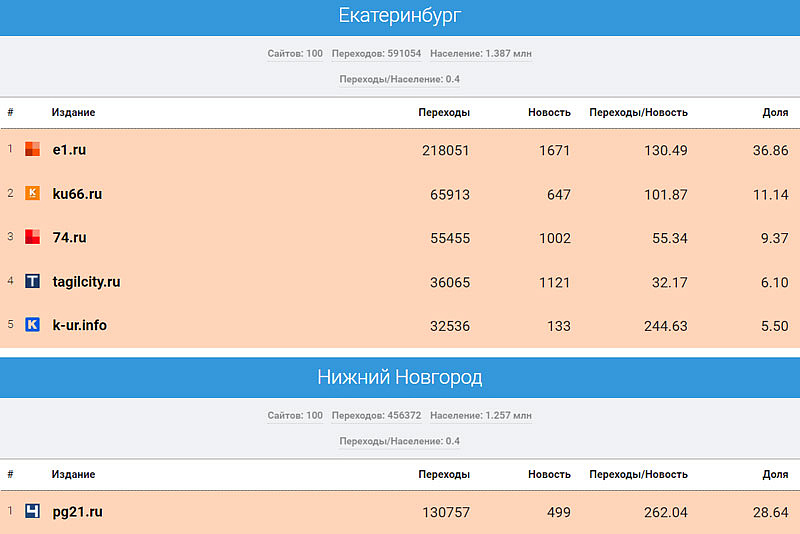The height and width of the screenshot is (534, 800).
Task: Click the 74.ru red favicon
Action: [x=32, y=238]
